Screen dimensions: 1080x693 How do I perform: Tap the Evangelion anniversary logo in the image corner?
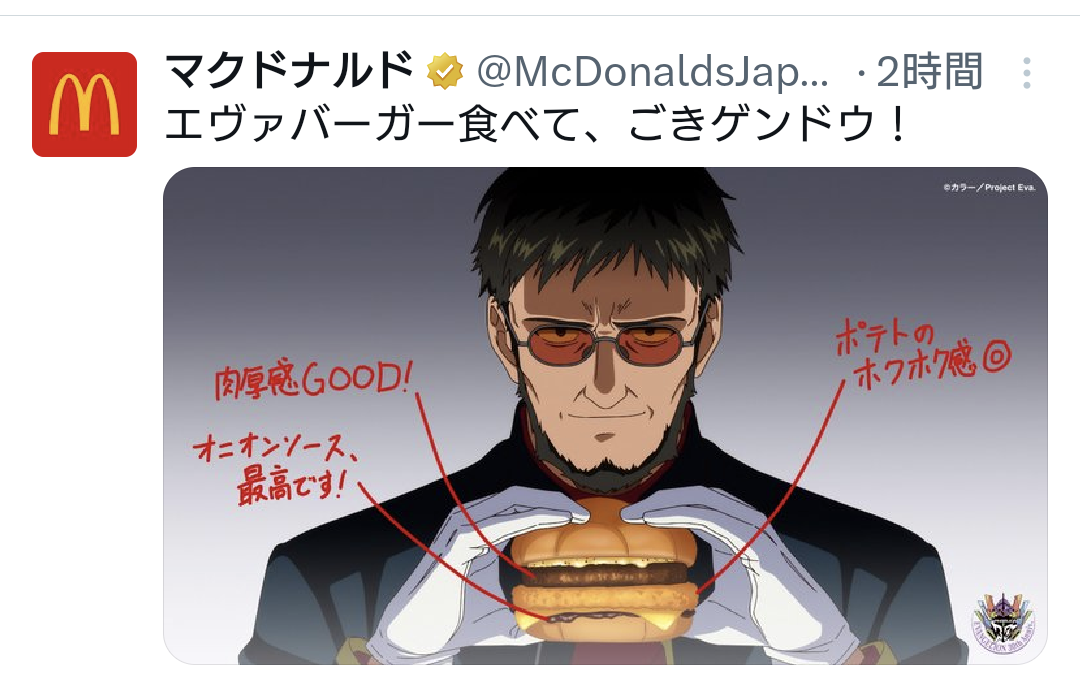click(x=1003, y=624)
